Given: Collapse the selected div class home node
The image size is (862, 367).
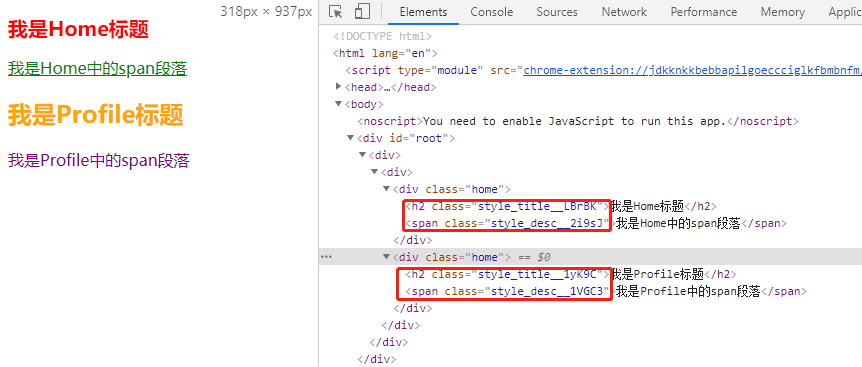Looking at the screenshot, I should click(x=386, y=257).
